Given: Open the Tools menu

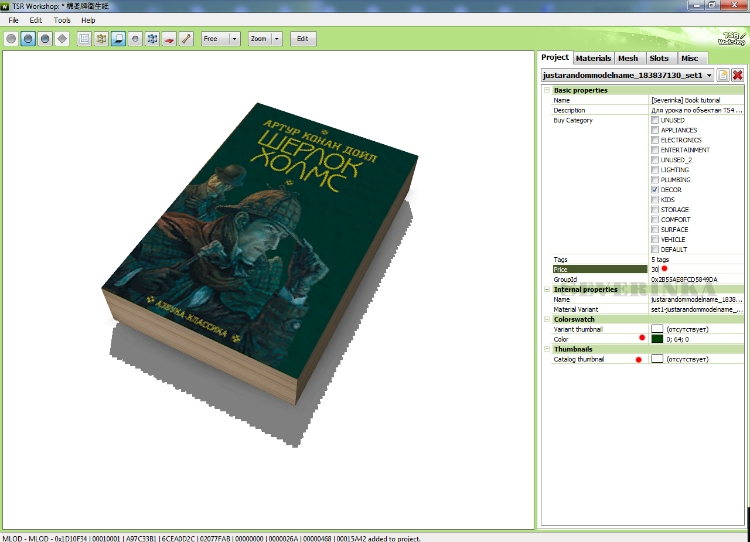Looking at the screenshot, I should [x=62, y=20].
